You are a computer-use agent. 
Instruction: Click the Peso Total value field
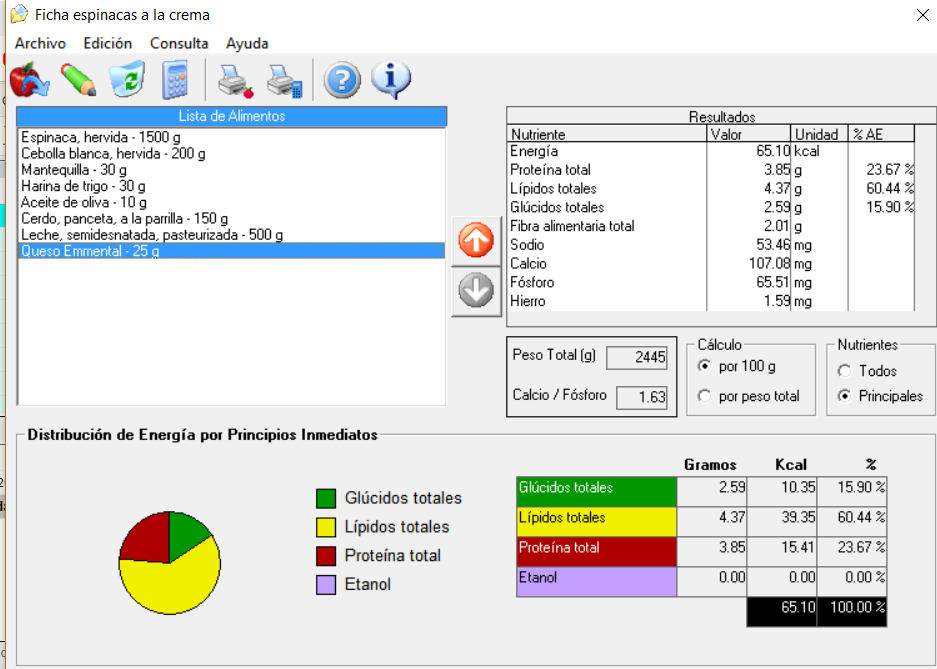click(x=637, y=358)
